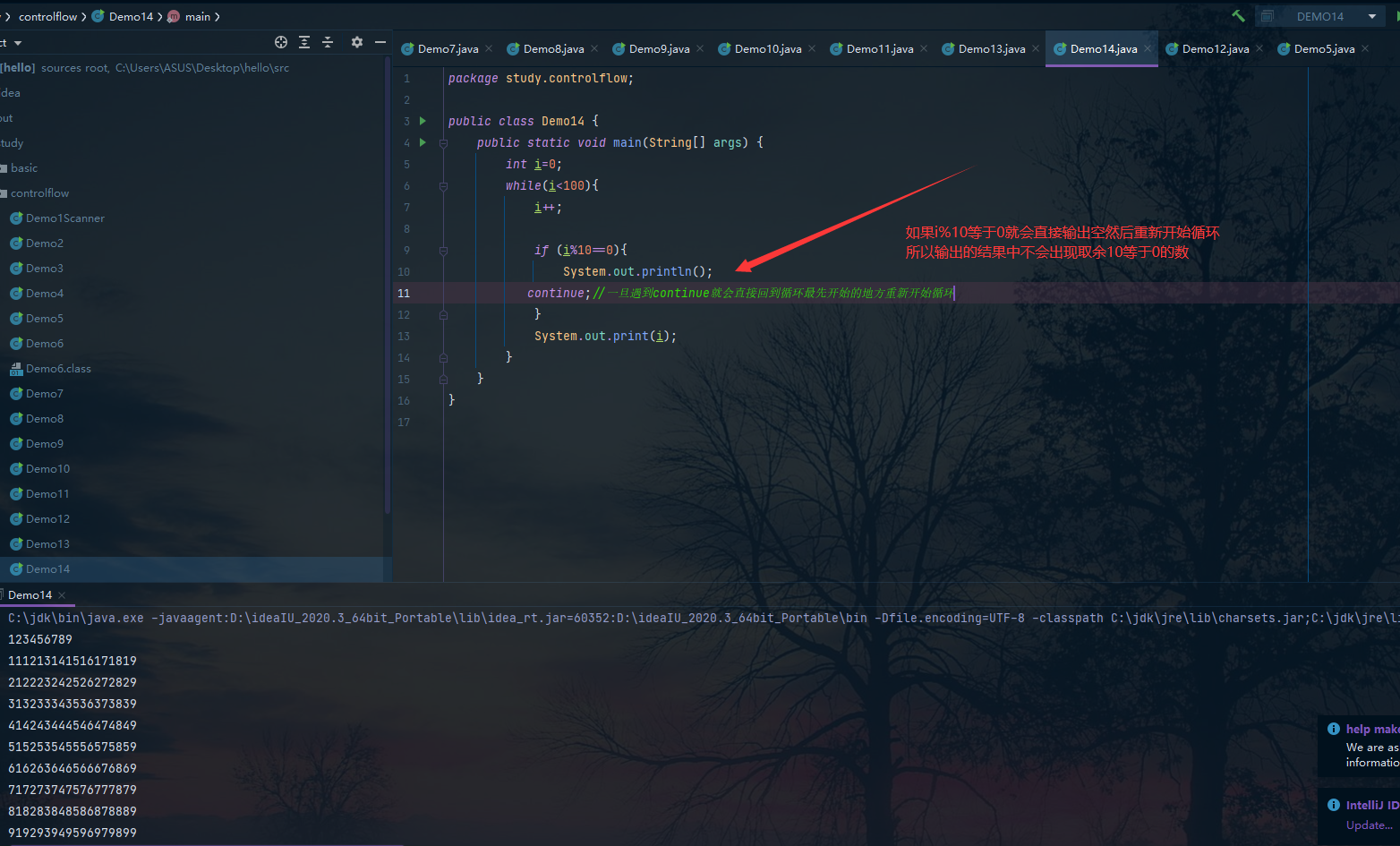Click Demo14 in the navigation breadcrumb
Screen dimensions: 1400x846
[124, 16]
